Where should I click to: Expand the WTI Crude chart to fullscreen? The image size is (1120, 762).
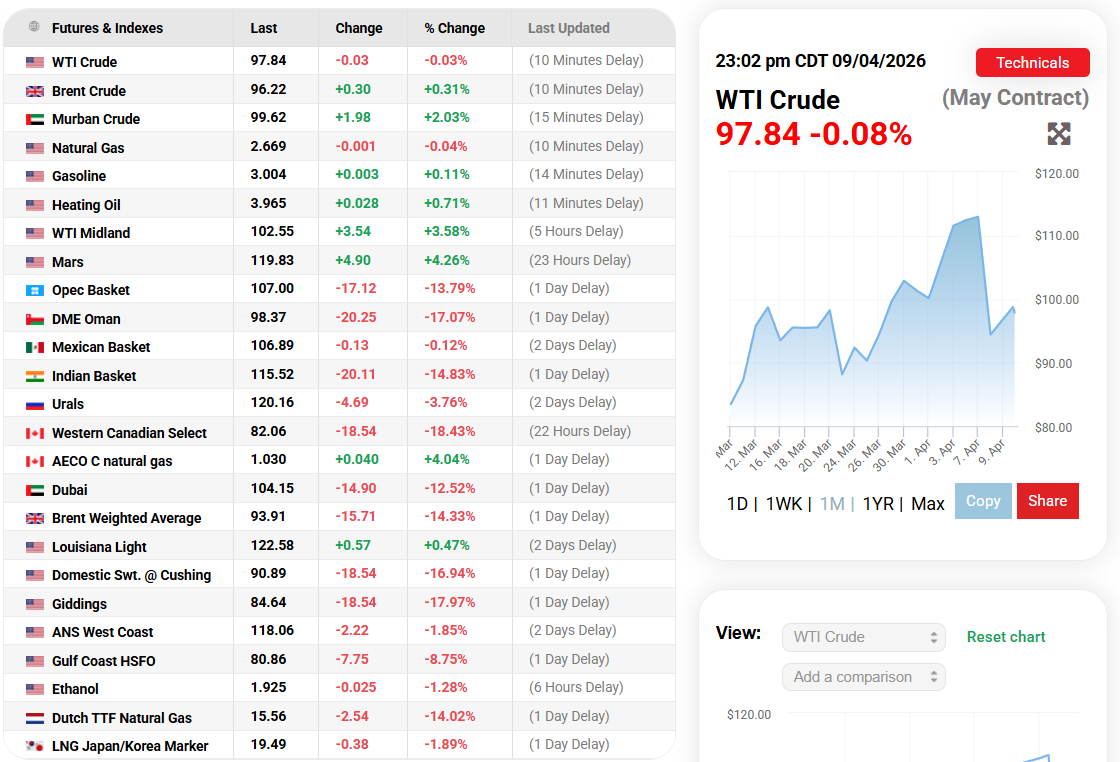coord(1058,133)
